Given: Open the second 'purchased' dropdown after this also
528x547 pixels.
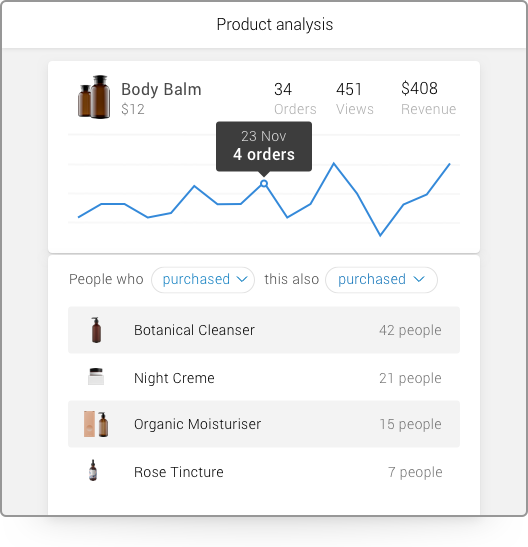Looking at the screenshot, I should point(381,280).
